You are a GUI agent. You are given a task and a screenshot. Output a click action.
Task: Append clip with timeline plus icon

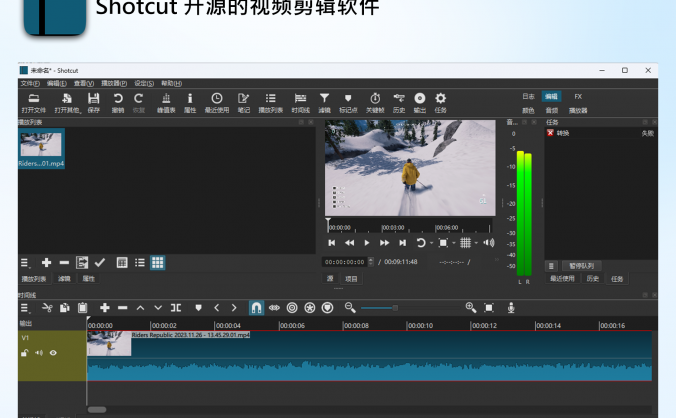[105, 308]
